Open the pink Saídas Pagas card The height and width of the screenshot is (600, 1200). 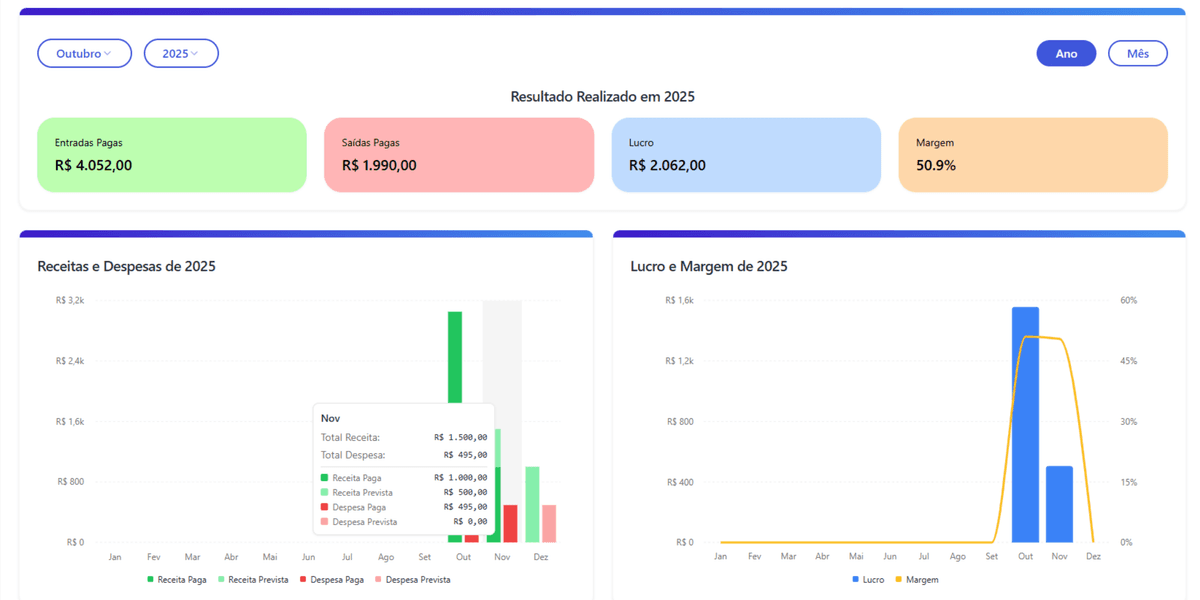coord(459,155)
